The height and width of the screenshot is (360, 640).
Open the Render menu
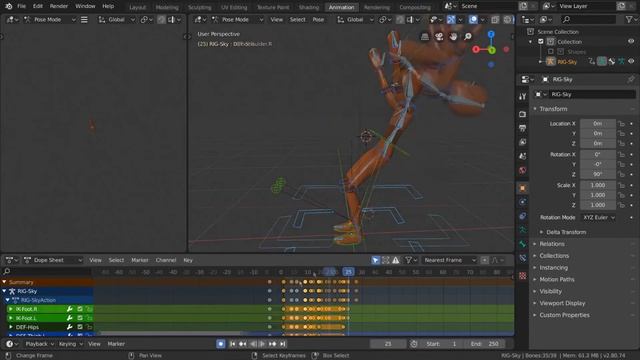click(x=59, y=6)
